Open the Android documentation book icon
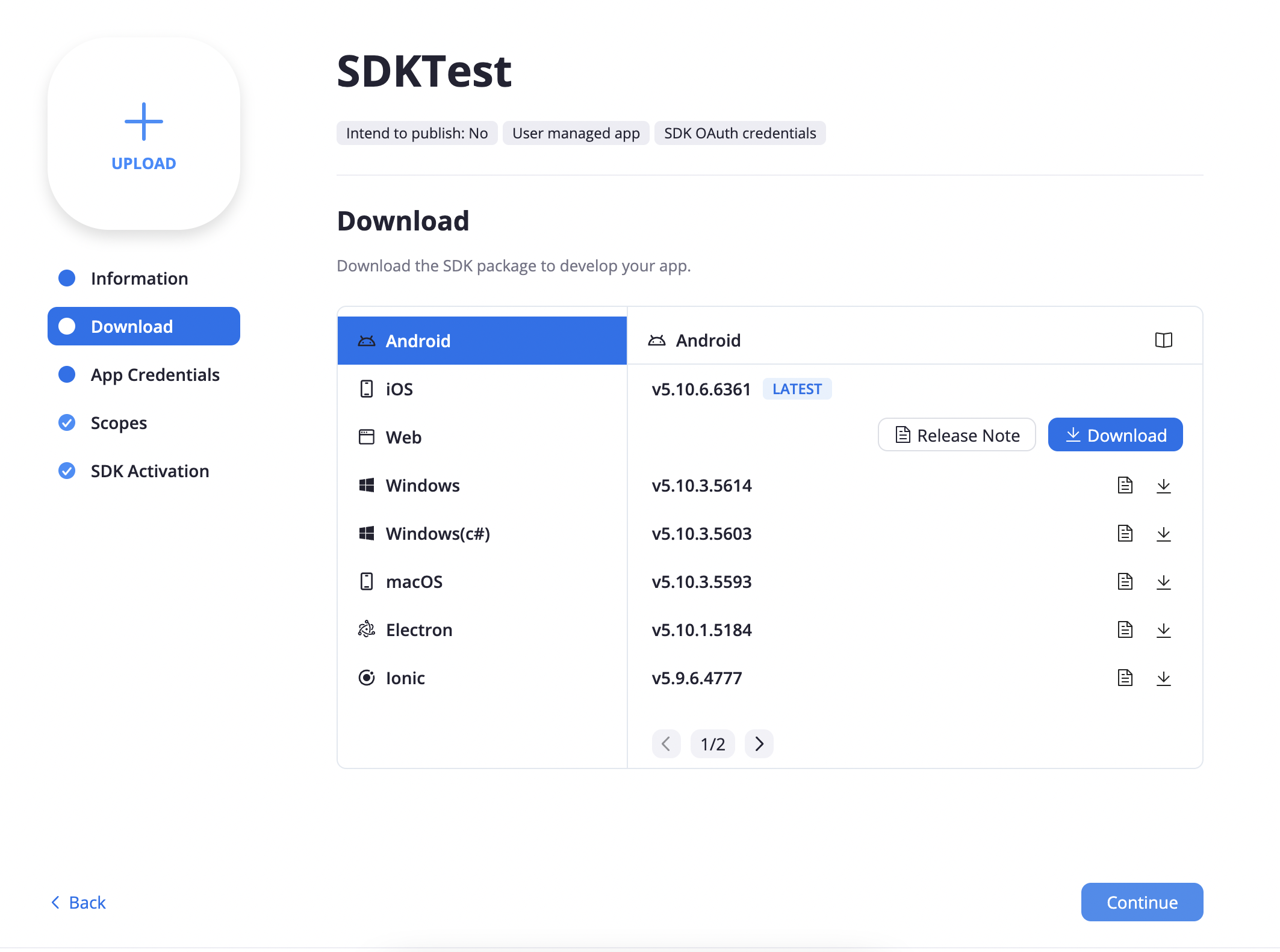This screenshot has height=952, width=1280. [1163, 341]
